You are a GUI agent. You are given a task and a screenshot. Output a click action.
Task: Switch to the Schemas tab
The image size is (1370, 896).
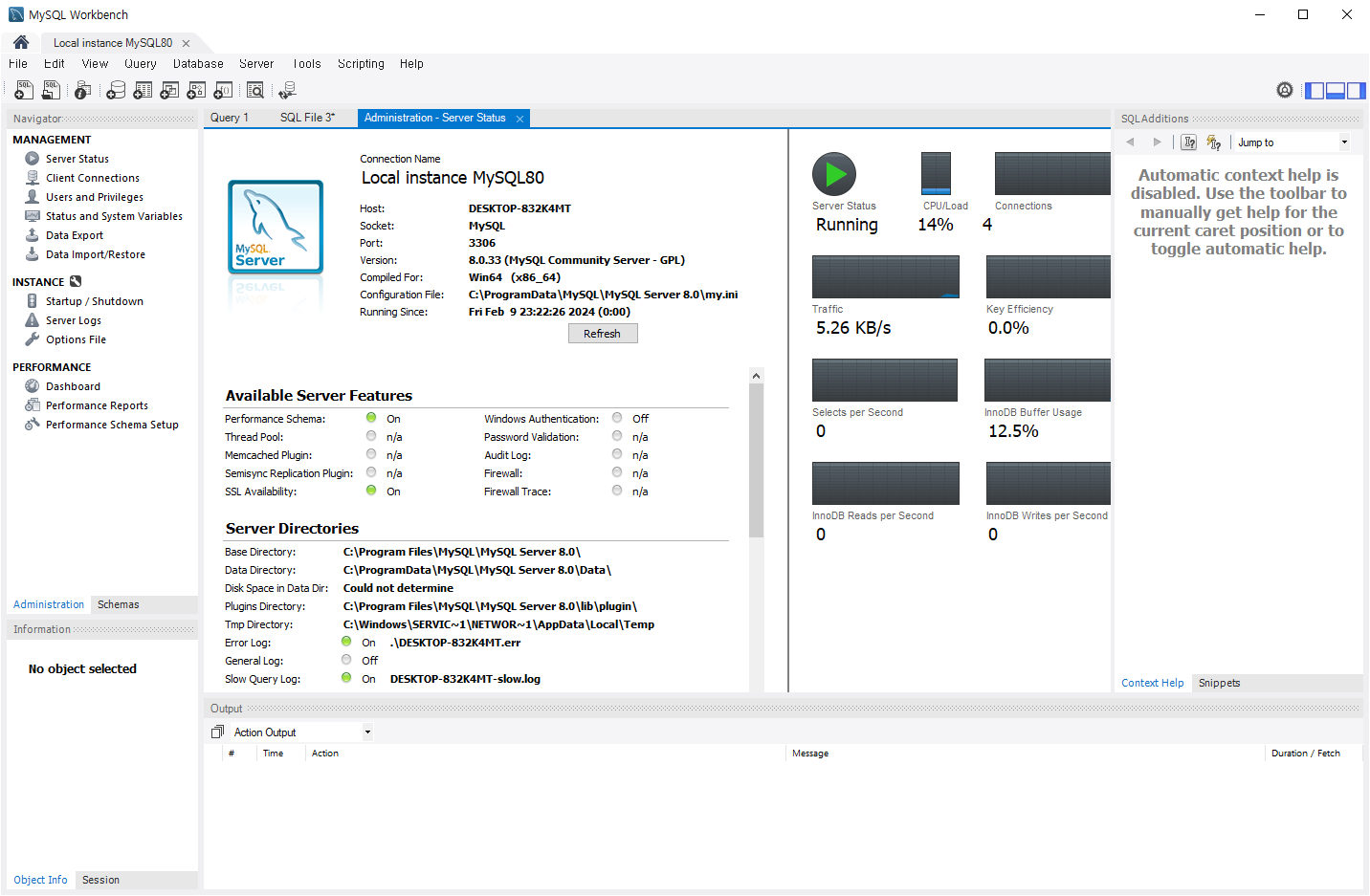point(119,604)
